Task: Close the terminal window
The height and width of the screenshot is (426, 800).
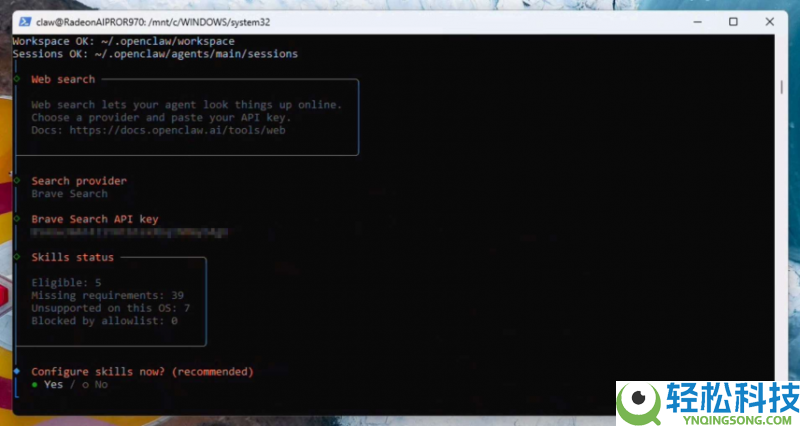Action: tap(769, 22)
